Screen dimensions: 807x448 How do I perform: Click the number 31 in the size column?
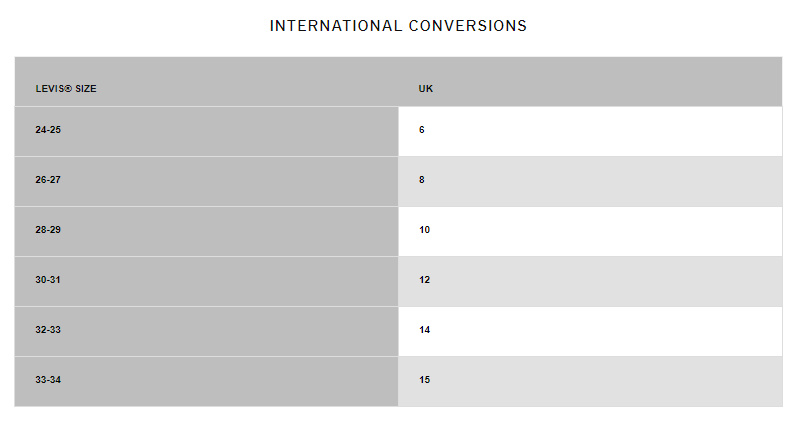pos(56,280)
